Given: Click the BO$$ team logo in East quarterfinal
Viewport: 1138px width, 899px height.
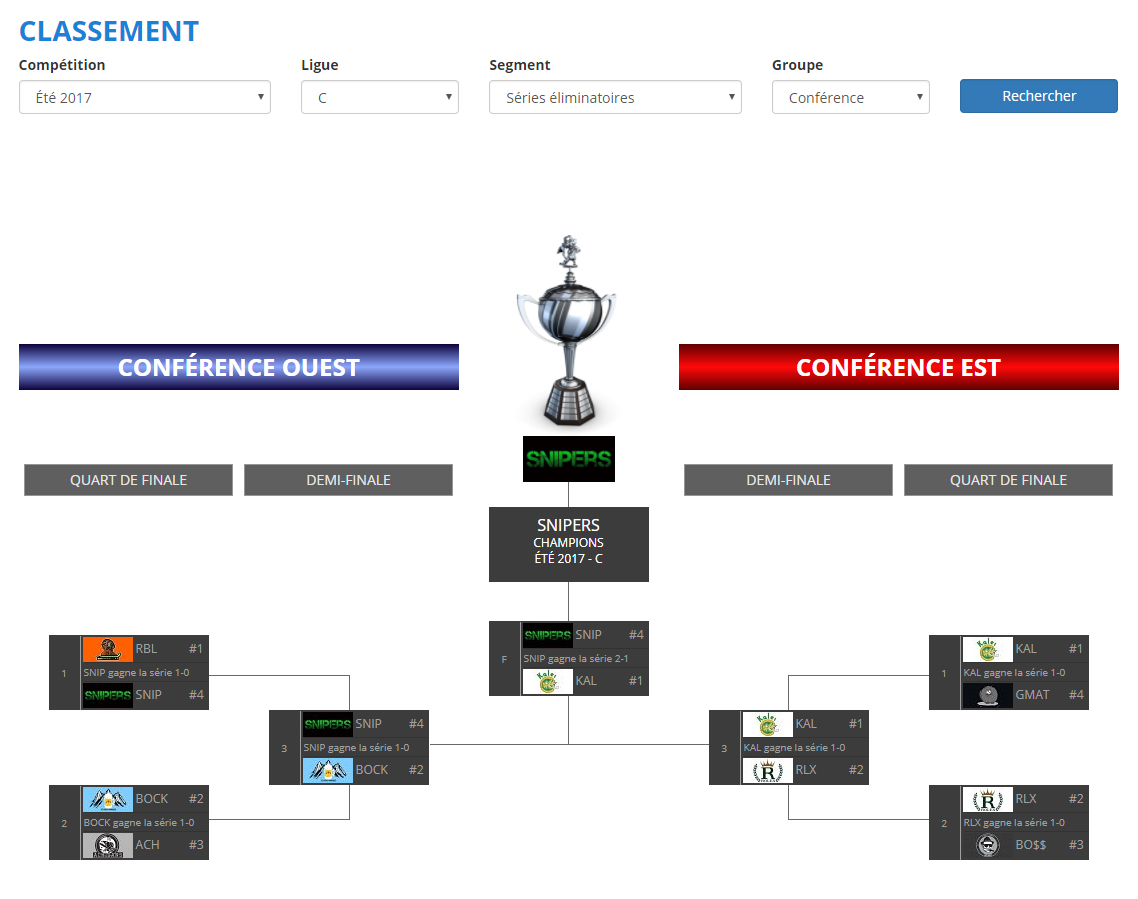Looking at the screenshot, I should coord(987,845).
